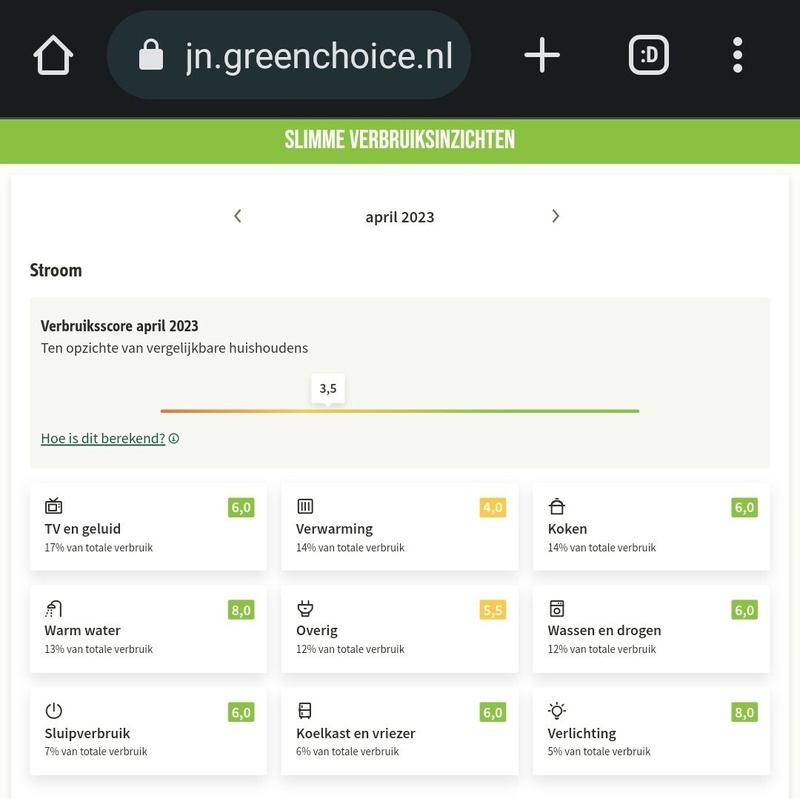Open 'Hoe is dit berekend?' link

103,438
